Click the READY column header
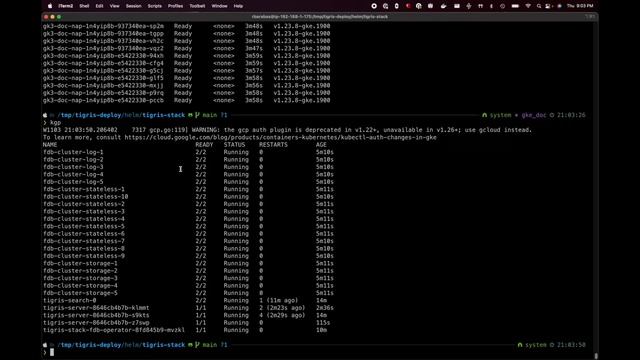The image size is (640, 360). click(x=204, y=144)
